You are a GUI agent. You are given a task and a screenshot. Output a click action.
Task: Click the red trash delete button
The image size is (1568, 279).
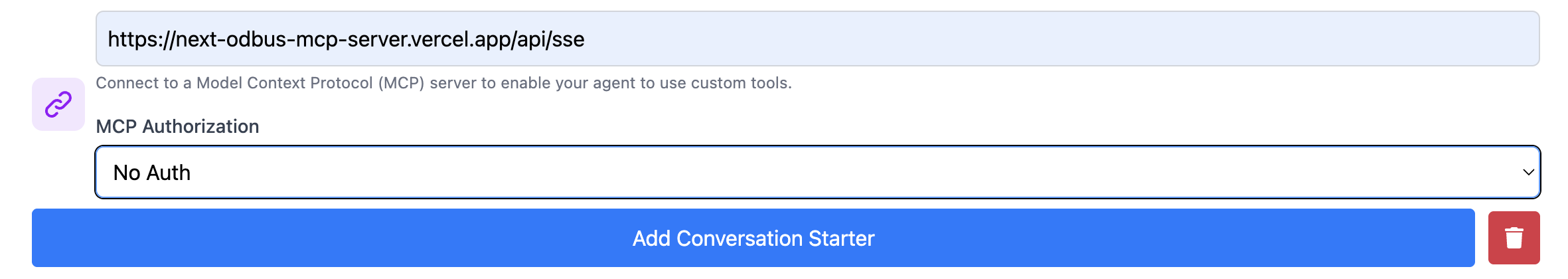(1514, 238)
